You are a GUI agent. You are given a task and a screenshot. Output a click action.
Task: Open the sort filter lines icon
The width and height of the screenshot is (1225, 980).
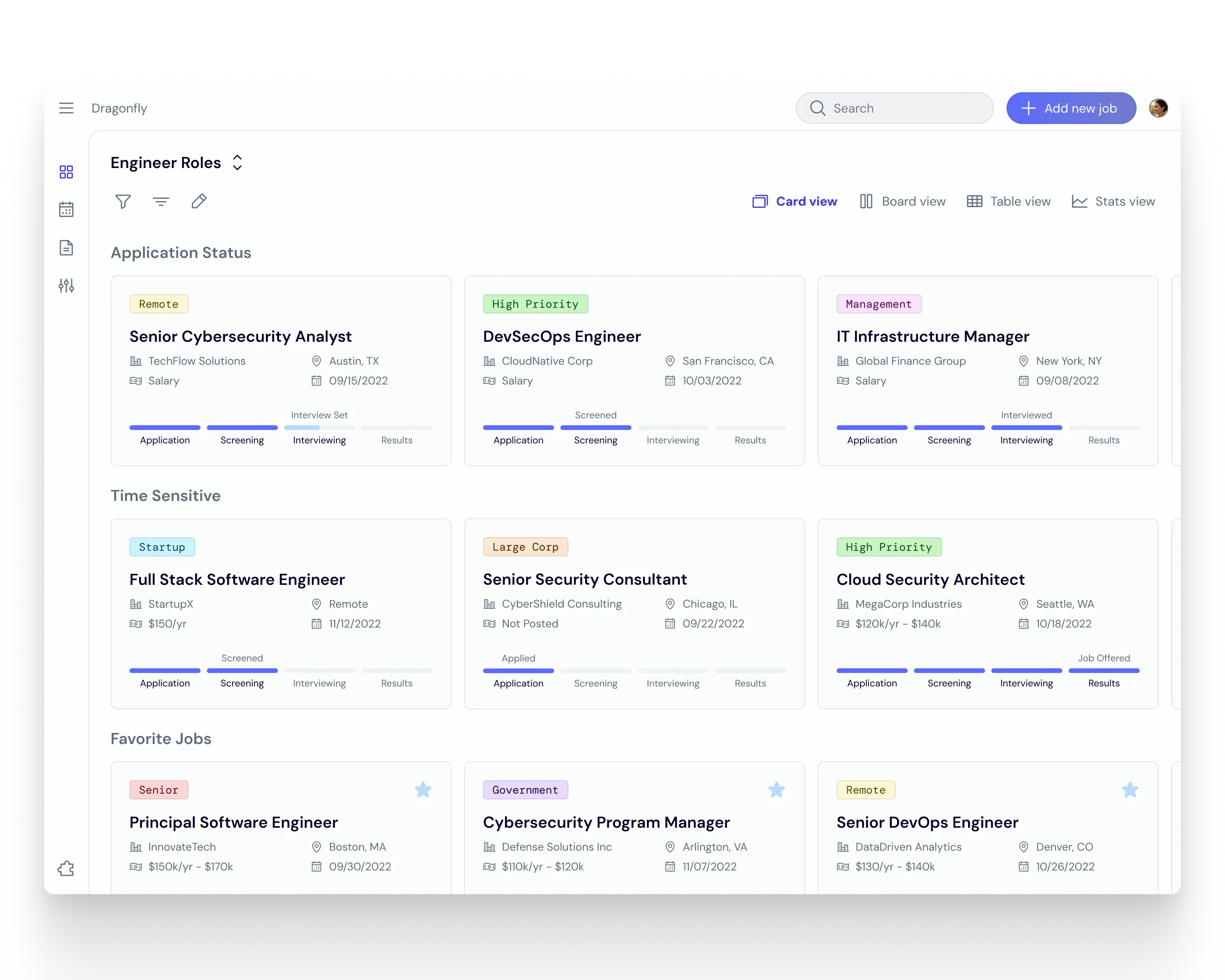click(x=161, y=201)
